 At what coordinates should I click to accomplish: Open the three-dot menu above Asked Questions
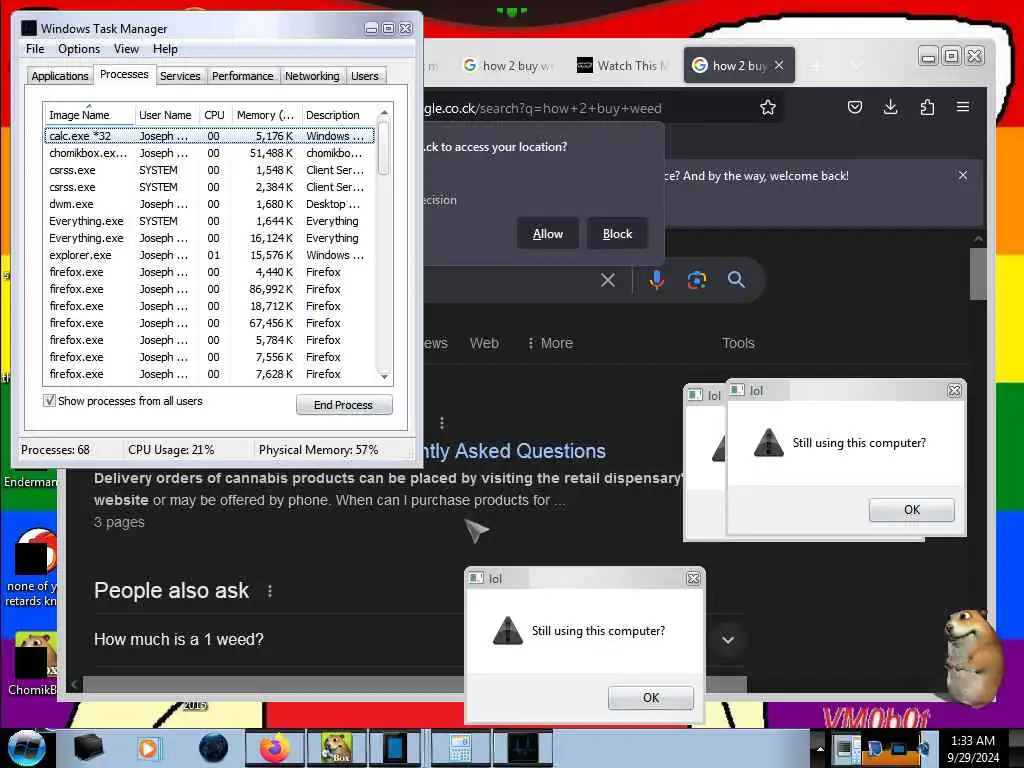click(x=442, y=423)
